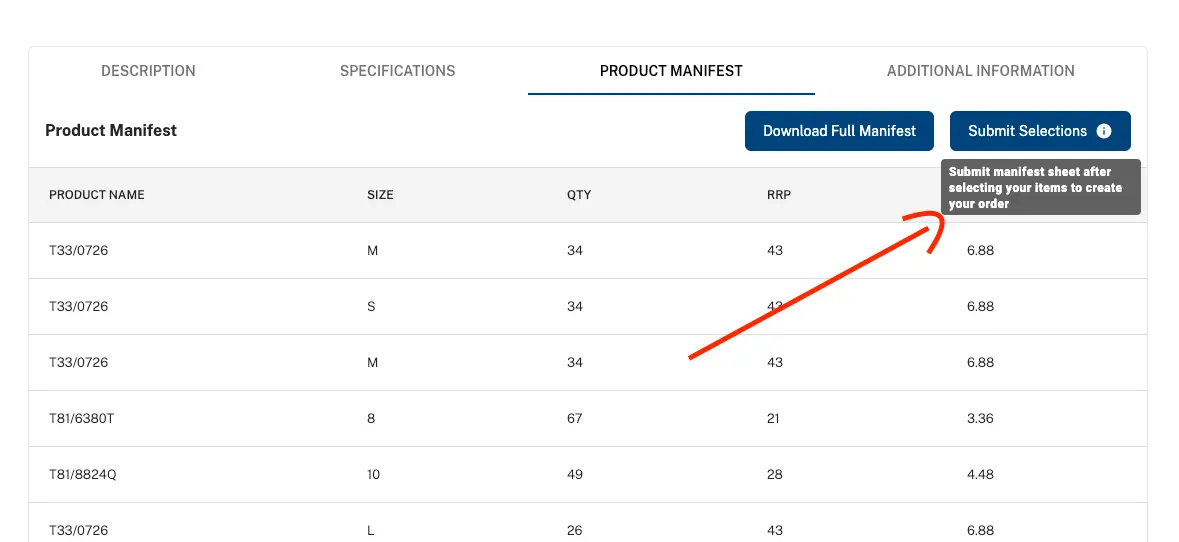Click the Size column header
Screen dimensions: 1179x542
[380, 195]
